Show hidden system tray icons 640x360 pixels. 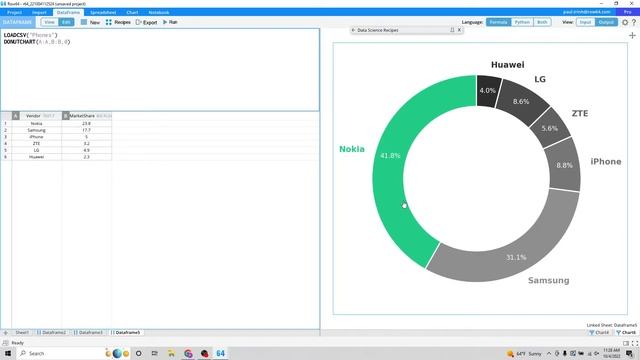[x=549, y=353]
